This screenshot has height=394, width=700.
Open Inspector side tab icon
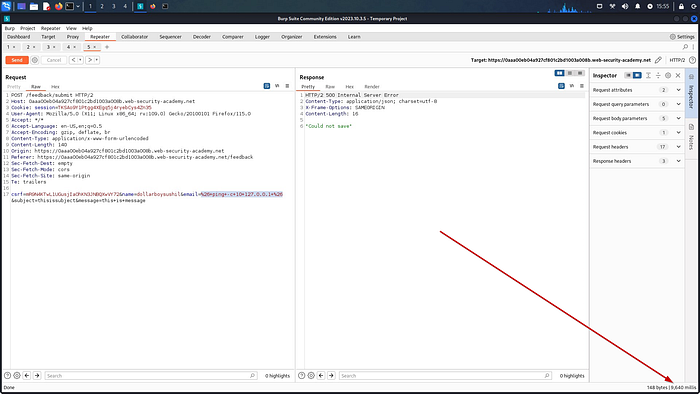691,77
